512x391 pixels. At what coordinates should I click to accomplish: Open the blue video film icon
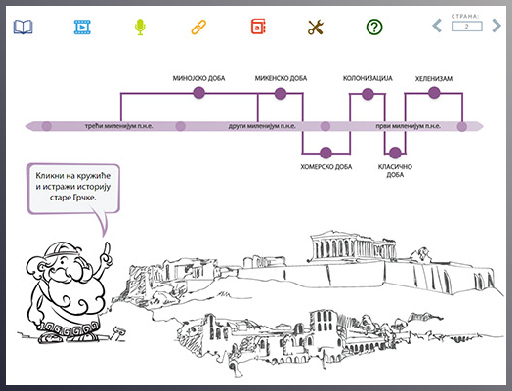82,27
